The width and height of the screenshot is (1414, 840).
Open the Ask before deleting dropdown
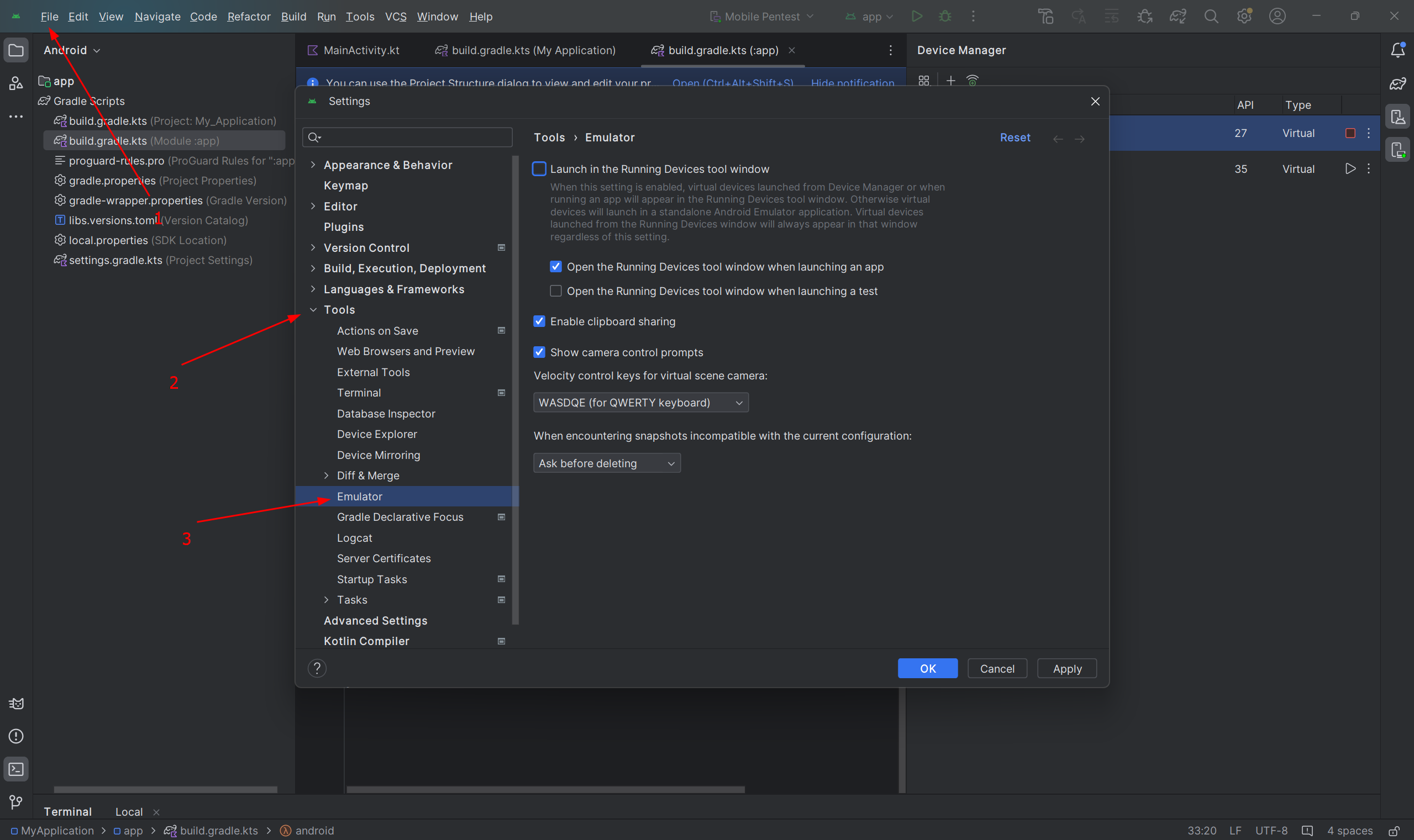pyautogui.click(x=607, y=463)
